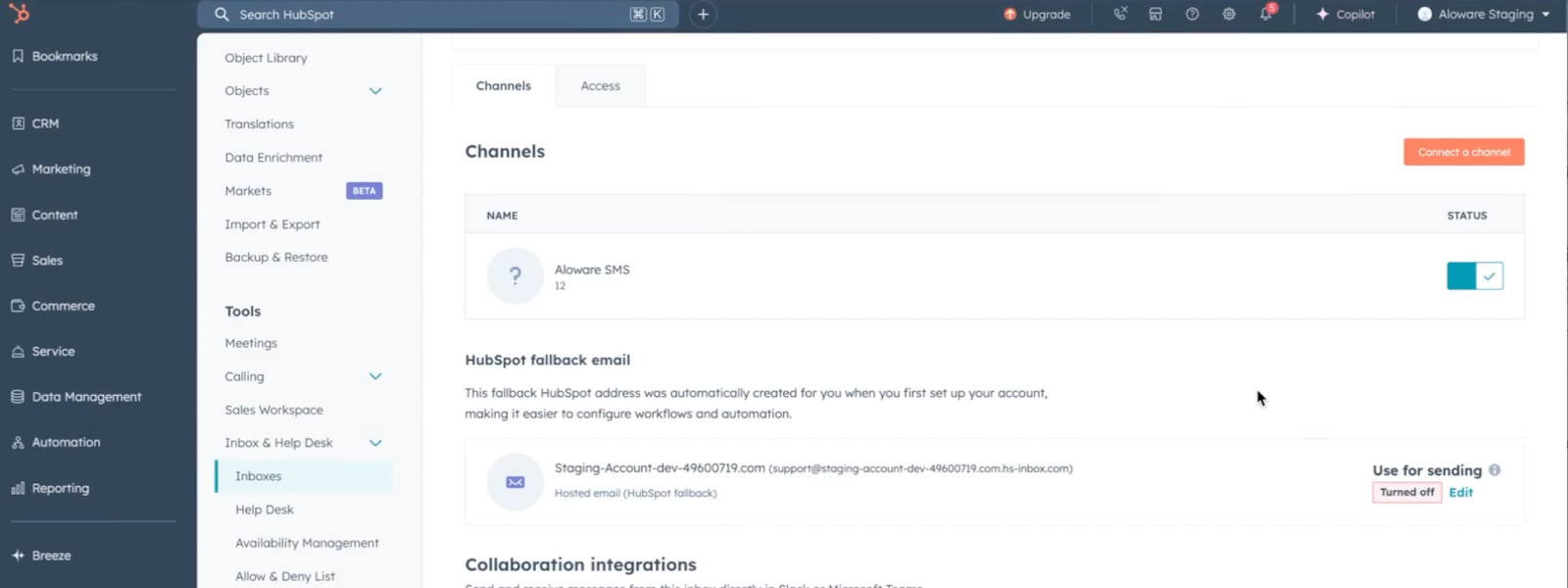Screen dimensions: 1568x588
Task: Click the NAME column header
Action: [502, 216]
